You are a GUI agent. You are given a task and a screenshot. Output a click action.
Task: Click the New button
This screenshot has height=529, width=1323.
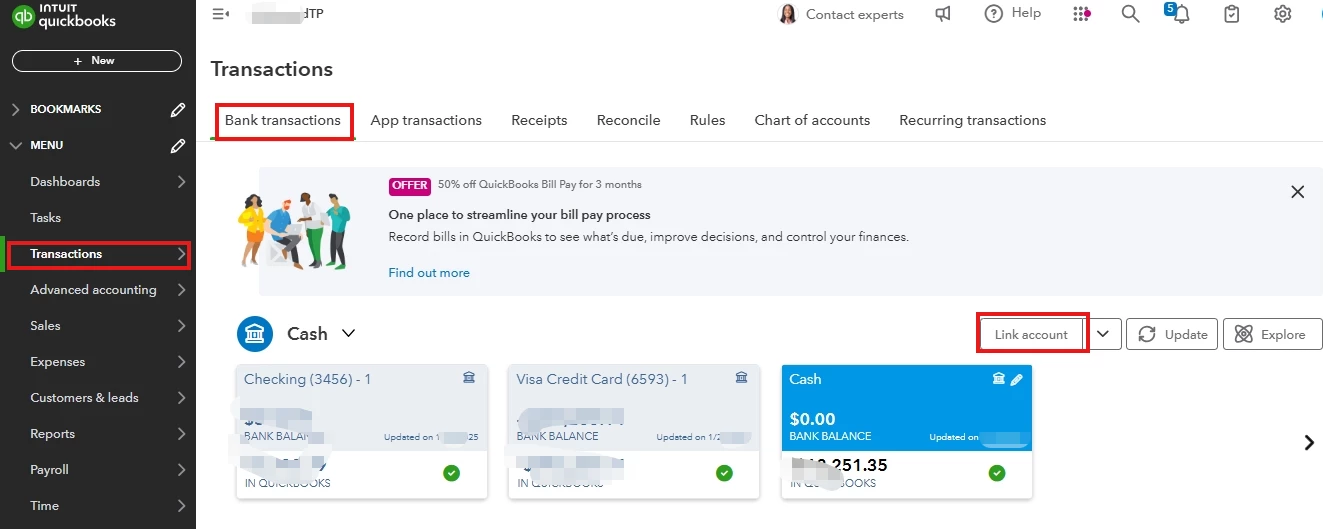[x=97, y=61]
